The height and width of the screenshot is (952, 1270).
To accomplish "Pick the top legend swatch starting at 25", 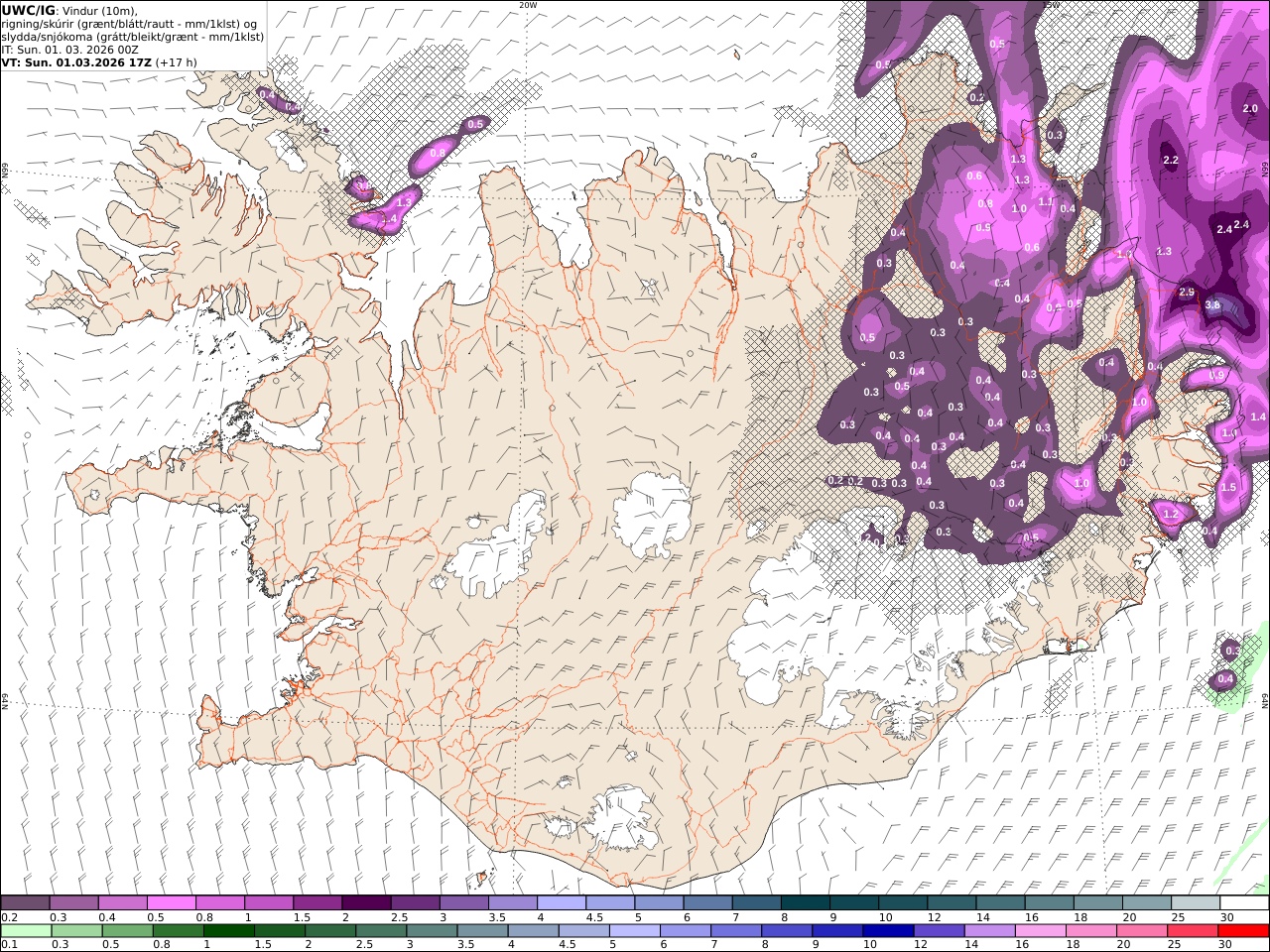I will click(x=1196, y=903).
